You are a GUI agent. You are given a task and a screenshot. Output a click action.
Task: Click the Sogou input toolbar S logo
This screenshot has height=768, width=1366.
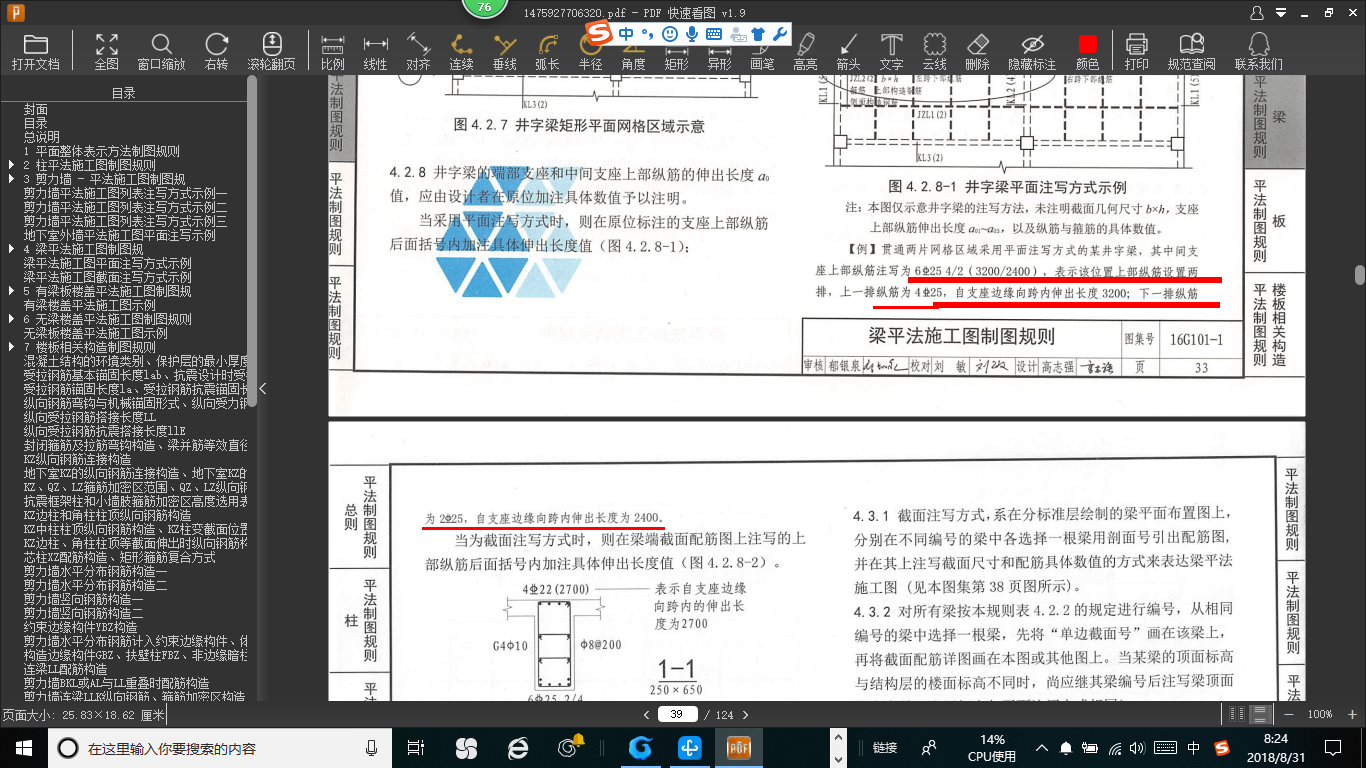598,34
